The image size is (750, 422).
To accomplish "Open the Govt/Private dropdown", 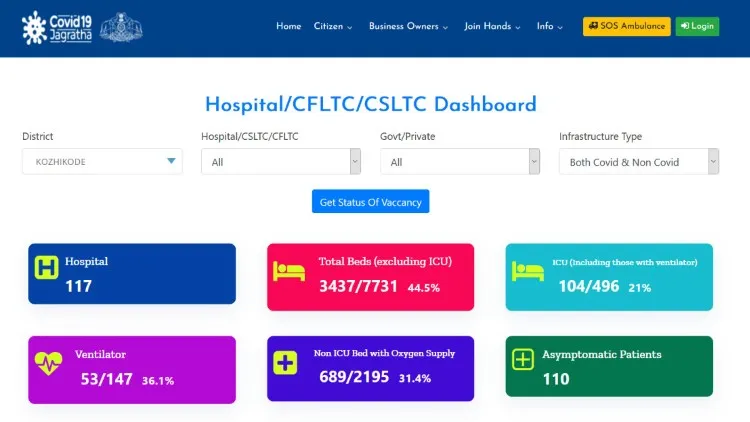I will pos(460,161).
